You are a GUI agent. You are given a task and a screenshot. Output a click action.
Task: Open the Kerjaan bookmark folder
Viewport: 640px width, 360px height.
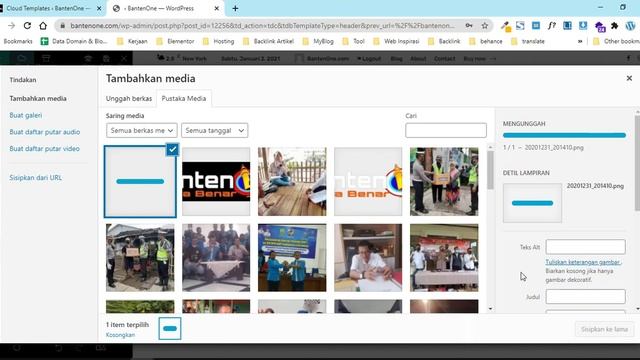(x=132, y=41)
